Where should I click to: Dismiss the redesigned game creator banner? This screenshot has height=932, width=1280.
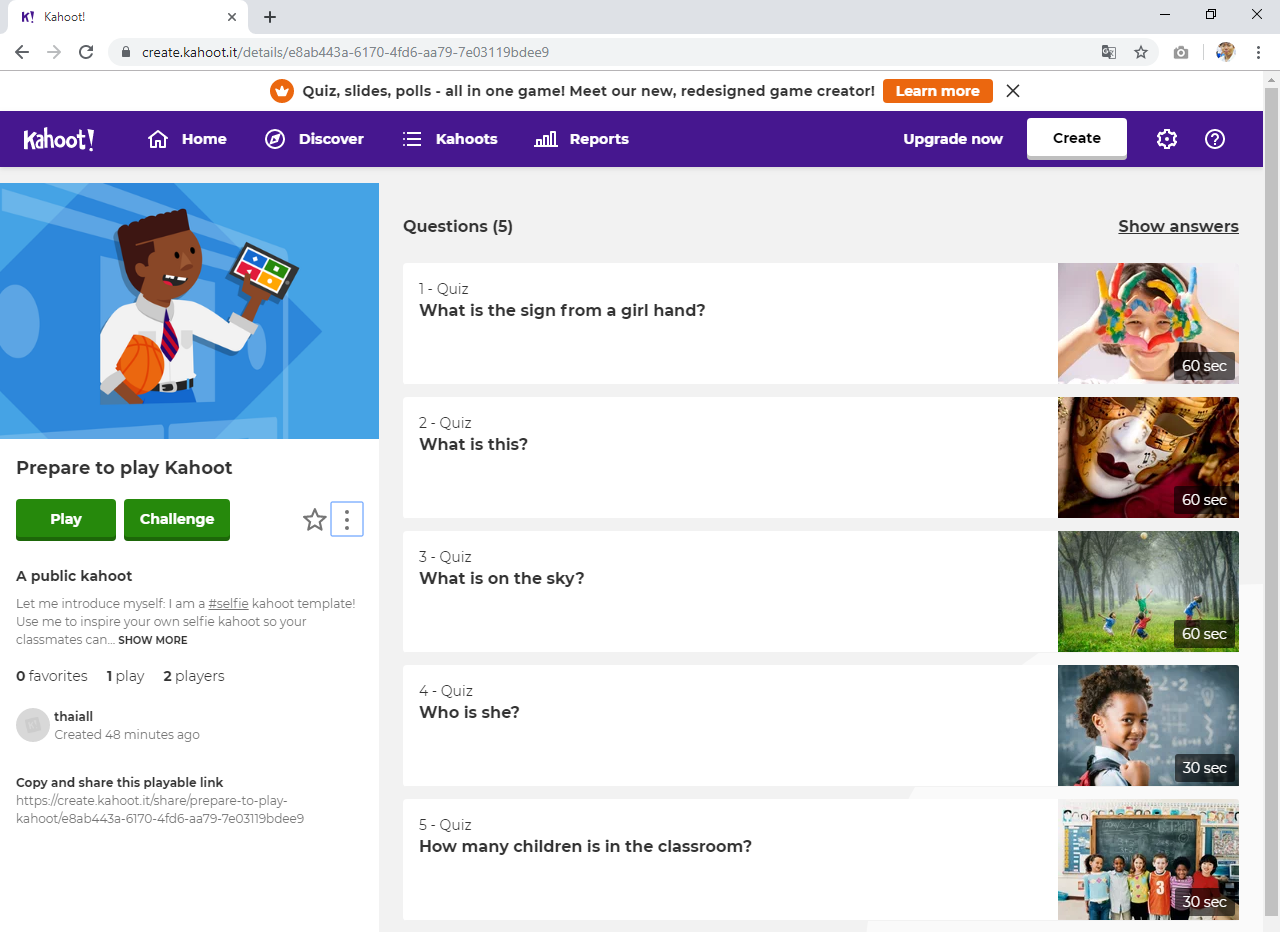1013,91
